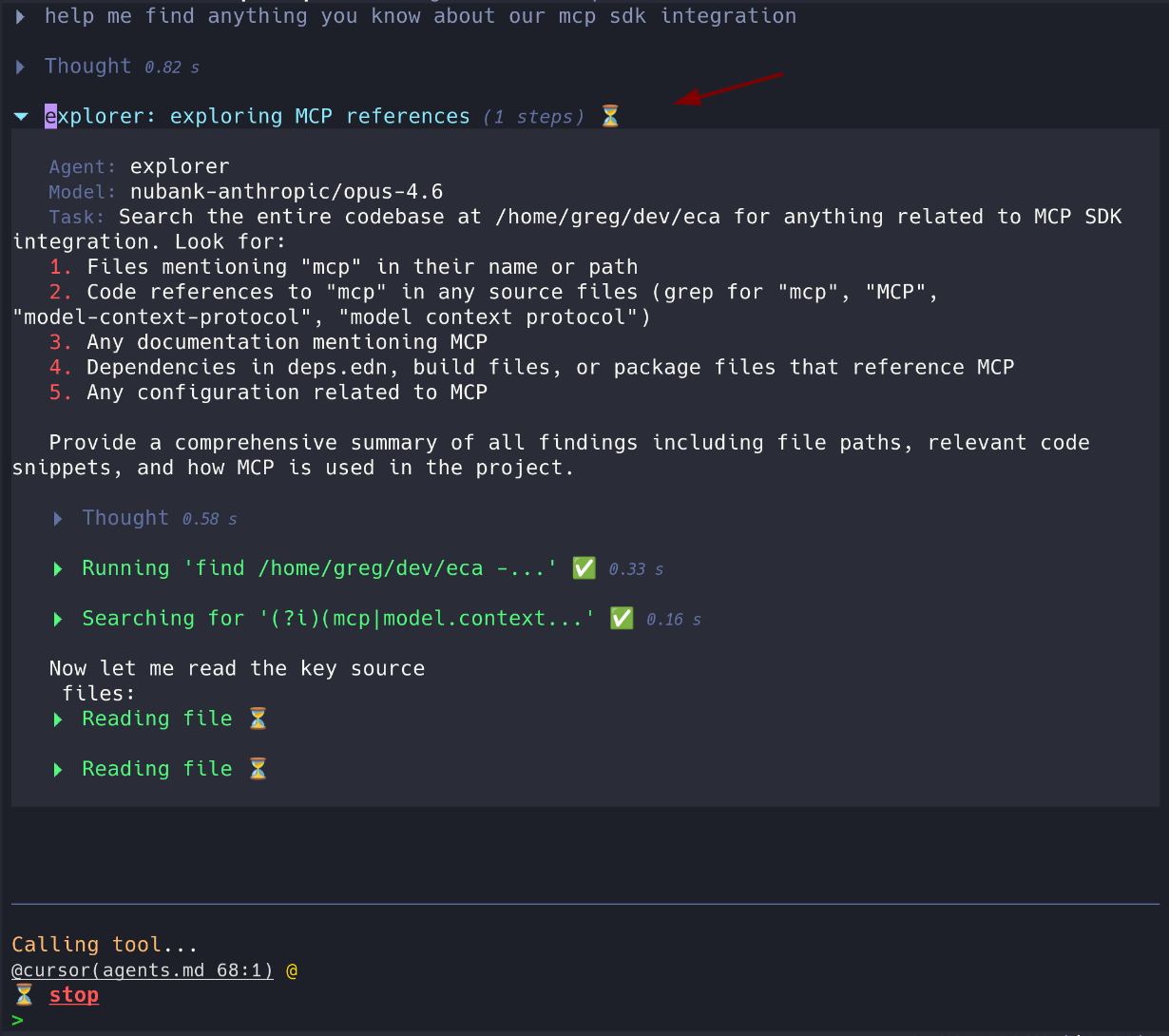
Task: Expand the nested Thought 0.58 s block
Action: [59, 519]
